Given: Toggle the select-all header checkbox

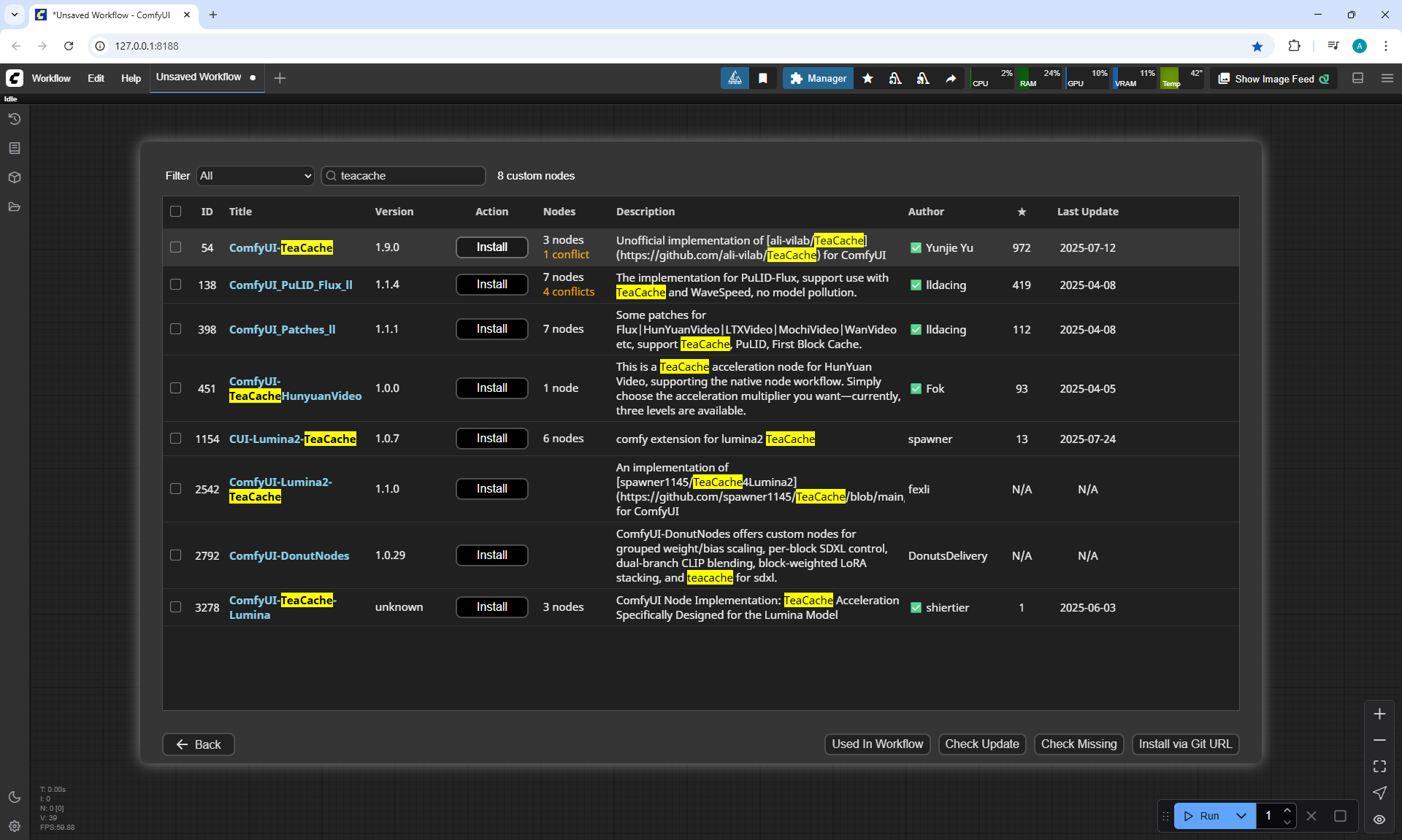Looking at the screenshot, I should click(x=176, y=212).
